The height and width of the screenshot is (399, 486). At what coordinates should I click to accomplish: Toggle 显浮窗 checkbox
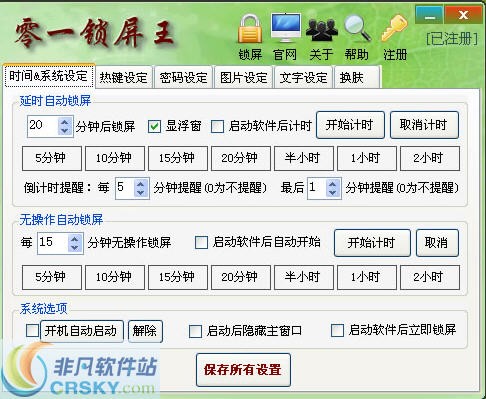point(154,126)
